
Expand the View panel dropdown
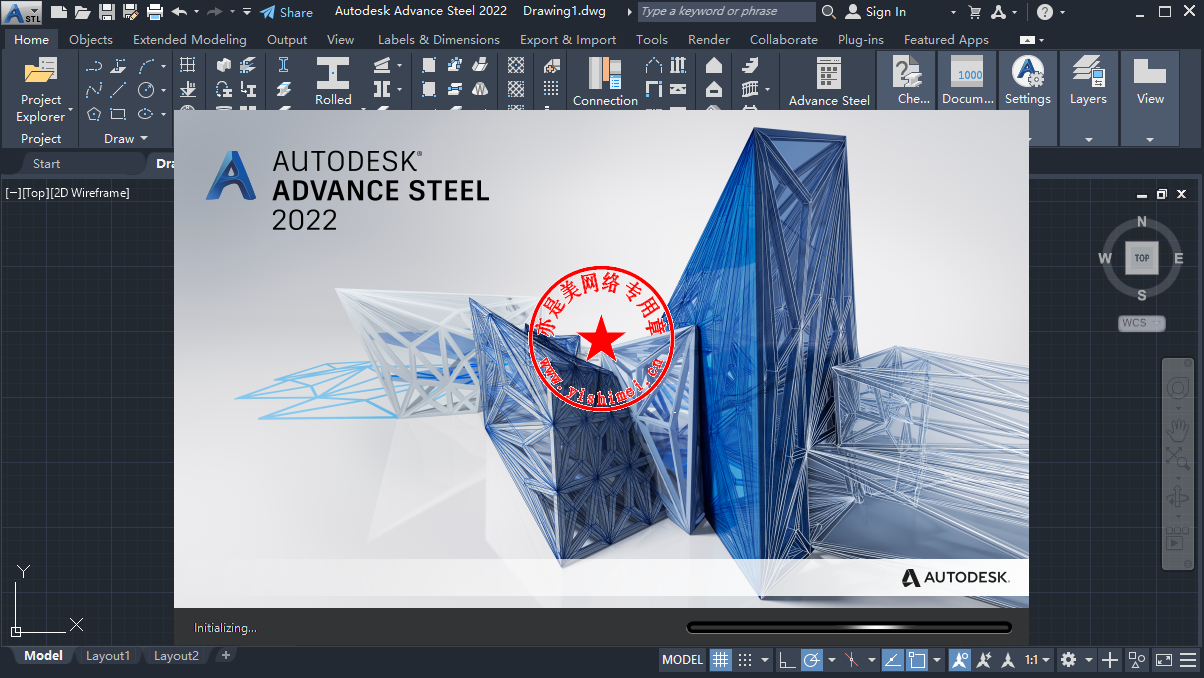click(x=1150, y=139)
